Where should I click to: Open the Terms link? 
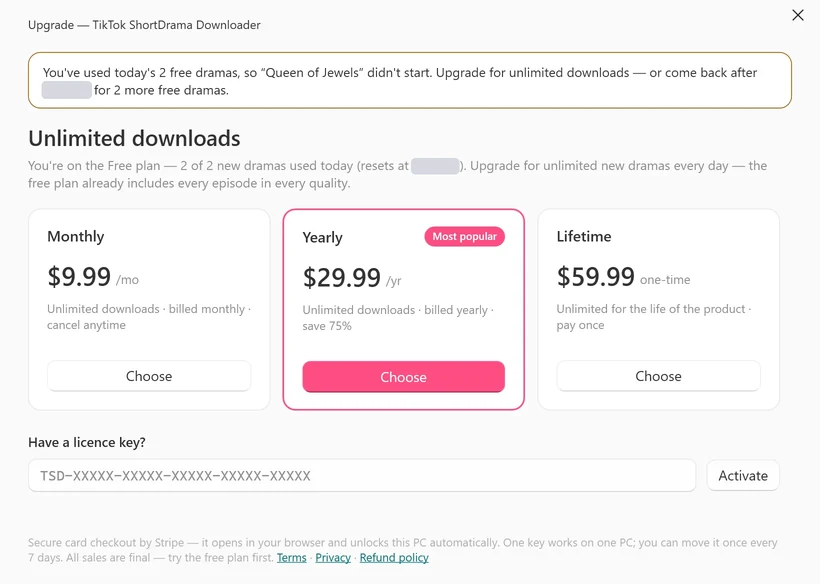[291, 558]
